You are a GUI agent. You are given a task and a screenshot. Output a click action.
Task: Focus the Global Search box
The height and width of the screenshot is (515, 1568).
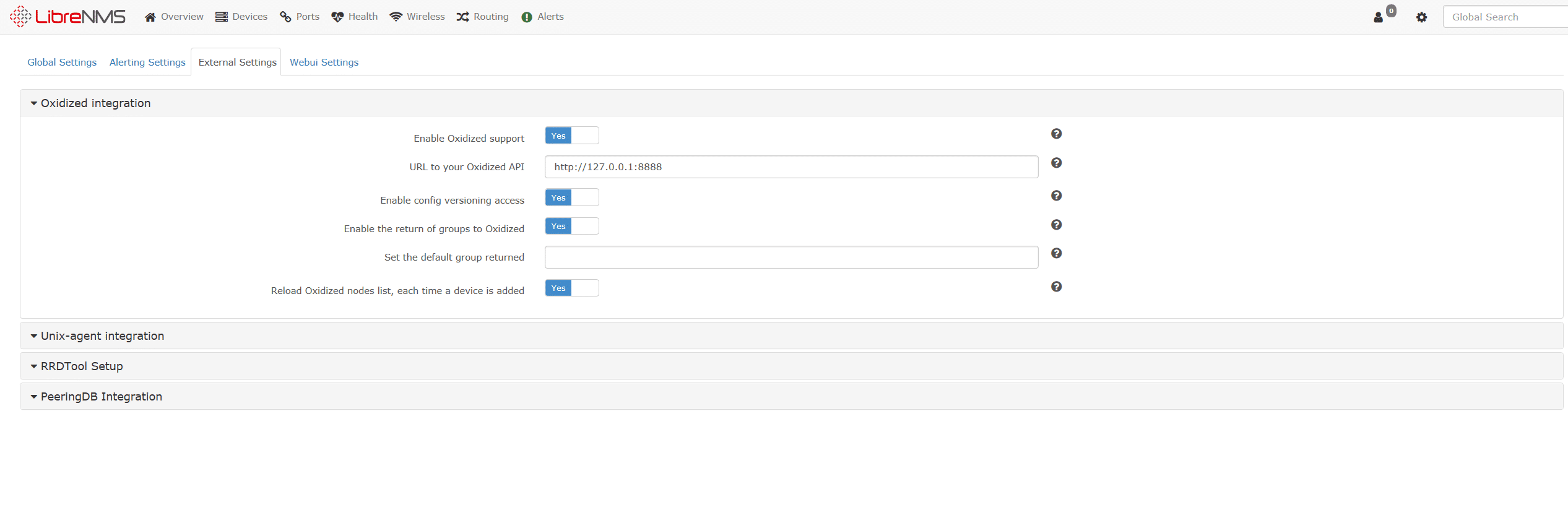point(1505,17)
